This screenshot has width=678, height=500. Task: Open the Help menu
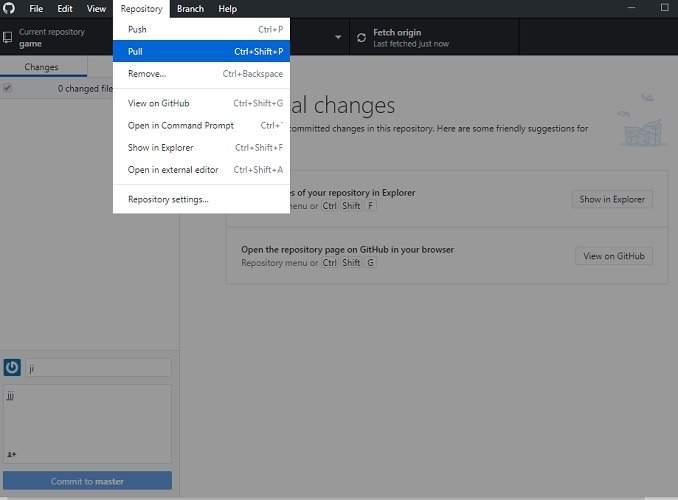click(227, 9)
